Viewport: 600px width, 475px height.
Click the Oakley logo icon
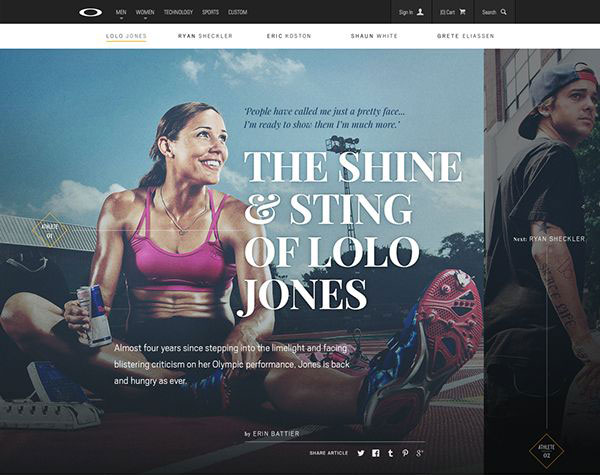(91, 13)
